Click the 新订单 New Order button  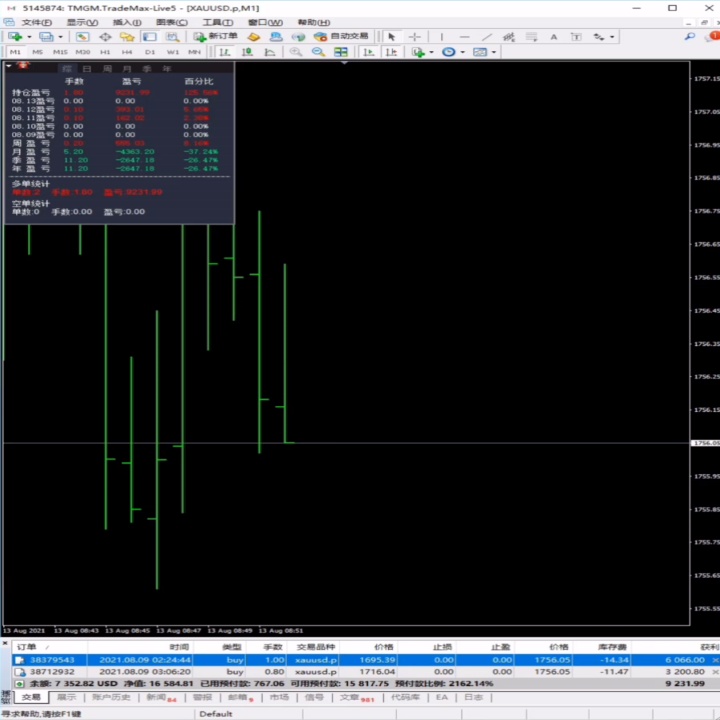(215, 37)
